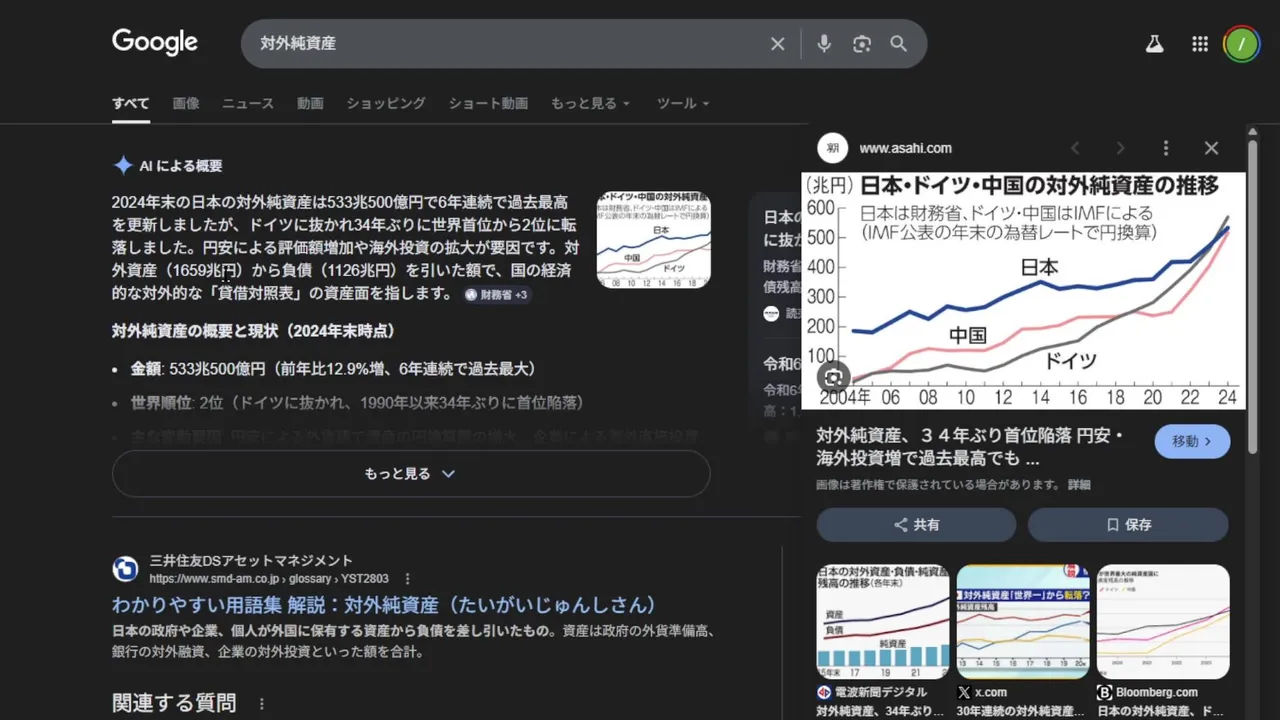This screenshot has height=720, width=1280.
Task: Click title 対外純資産、３４年ぶり首位陥落
Action: (970, 448)
